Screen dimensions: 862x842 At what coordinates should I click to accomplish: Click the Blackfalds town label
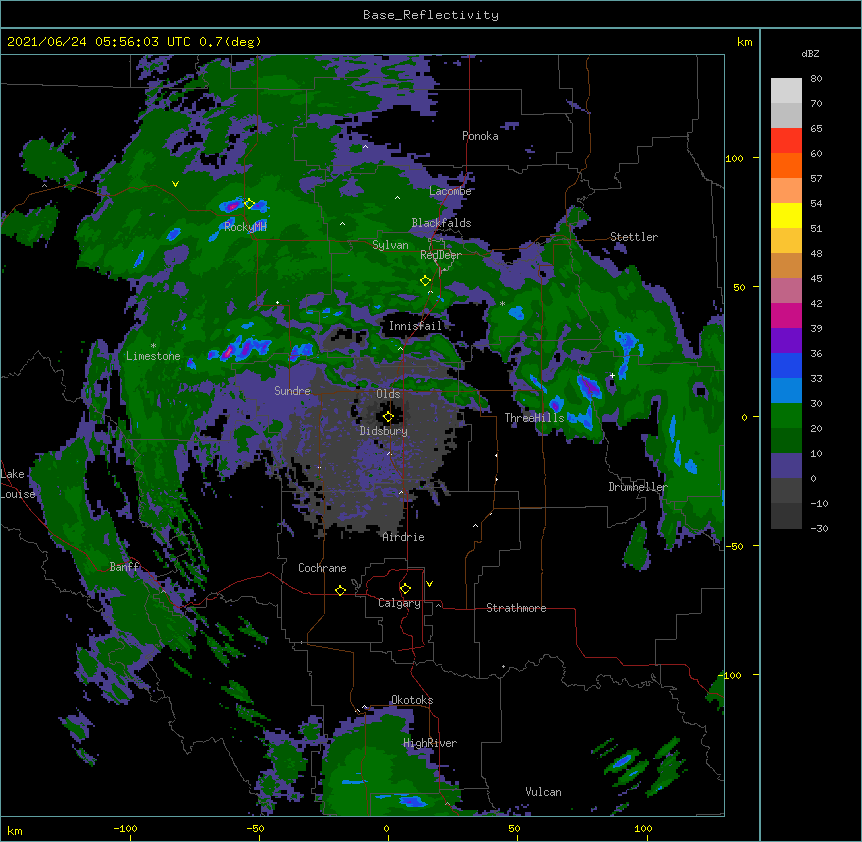point(441,223)
